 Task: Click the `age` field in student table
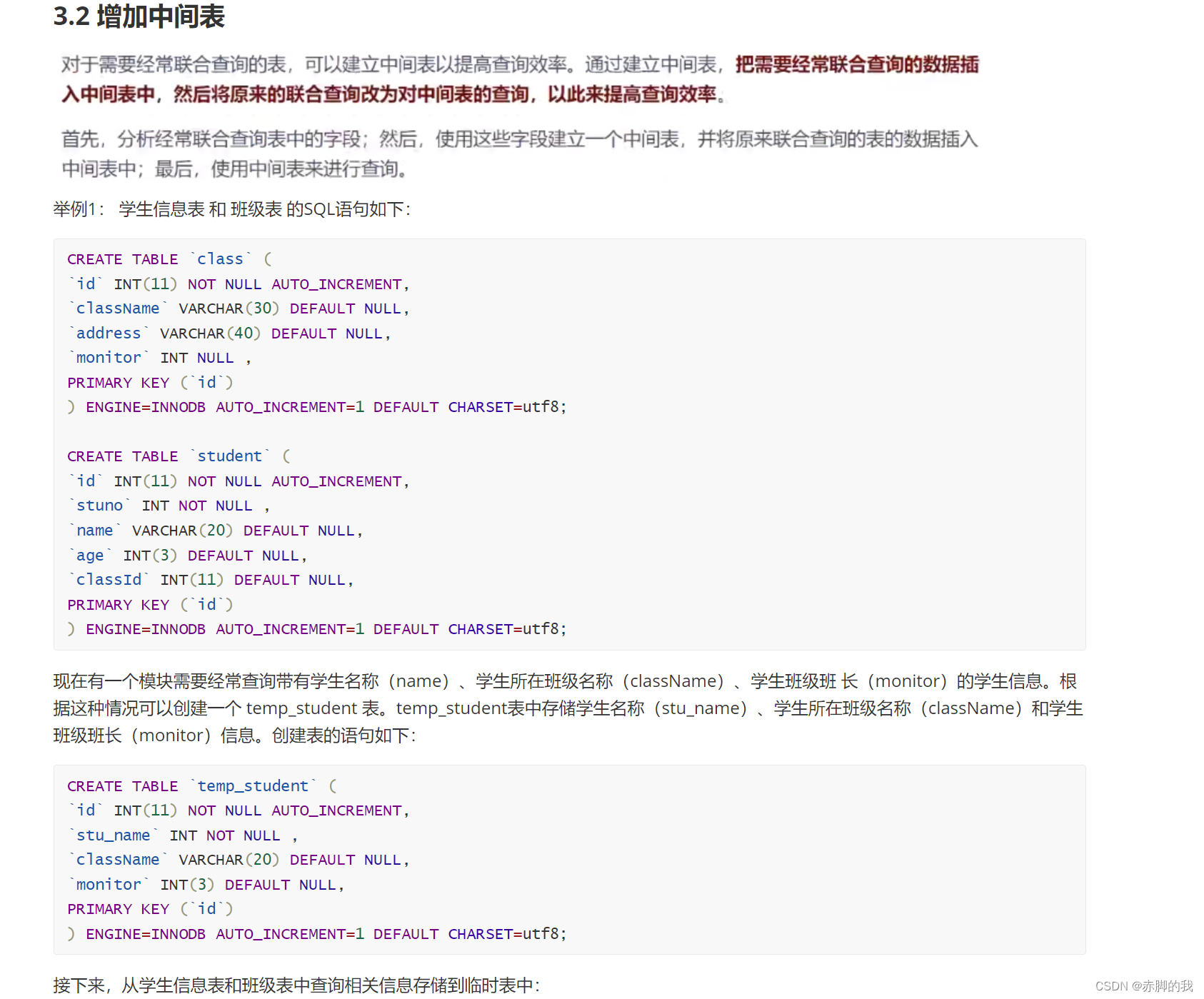(x=89, y=555)
